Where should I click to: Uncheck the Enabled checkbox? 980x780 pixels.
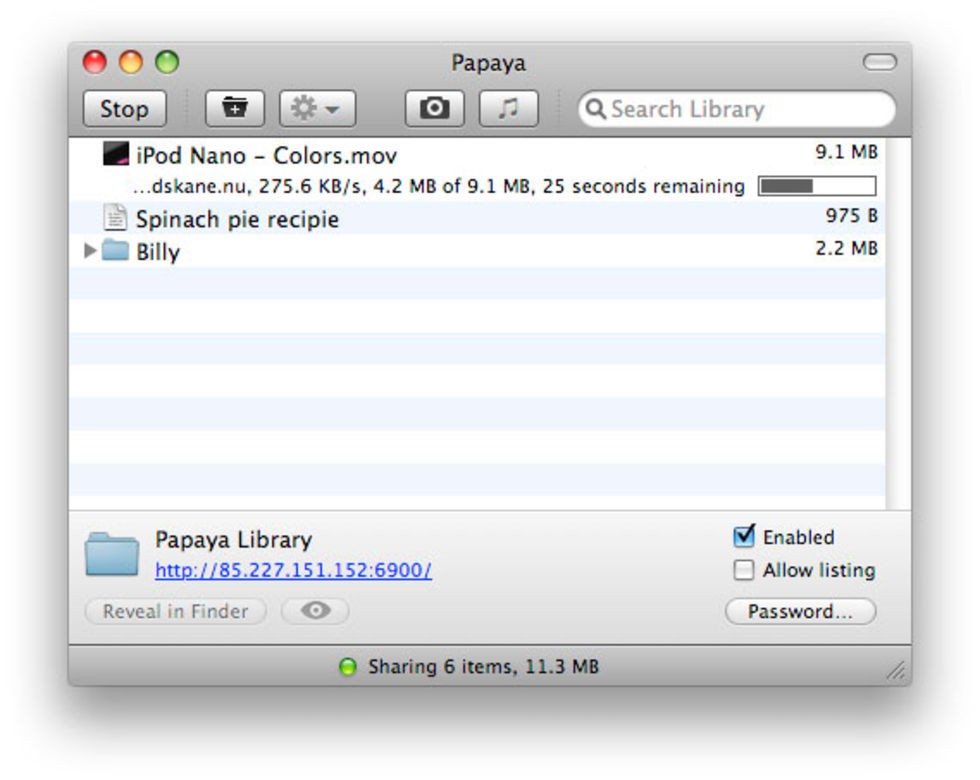coord(744,537)
